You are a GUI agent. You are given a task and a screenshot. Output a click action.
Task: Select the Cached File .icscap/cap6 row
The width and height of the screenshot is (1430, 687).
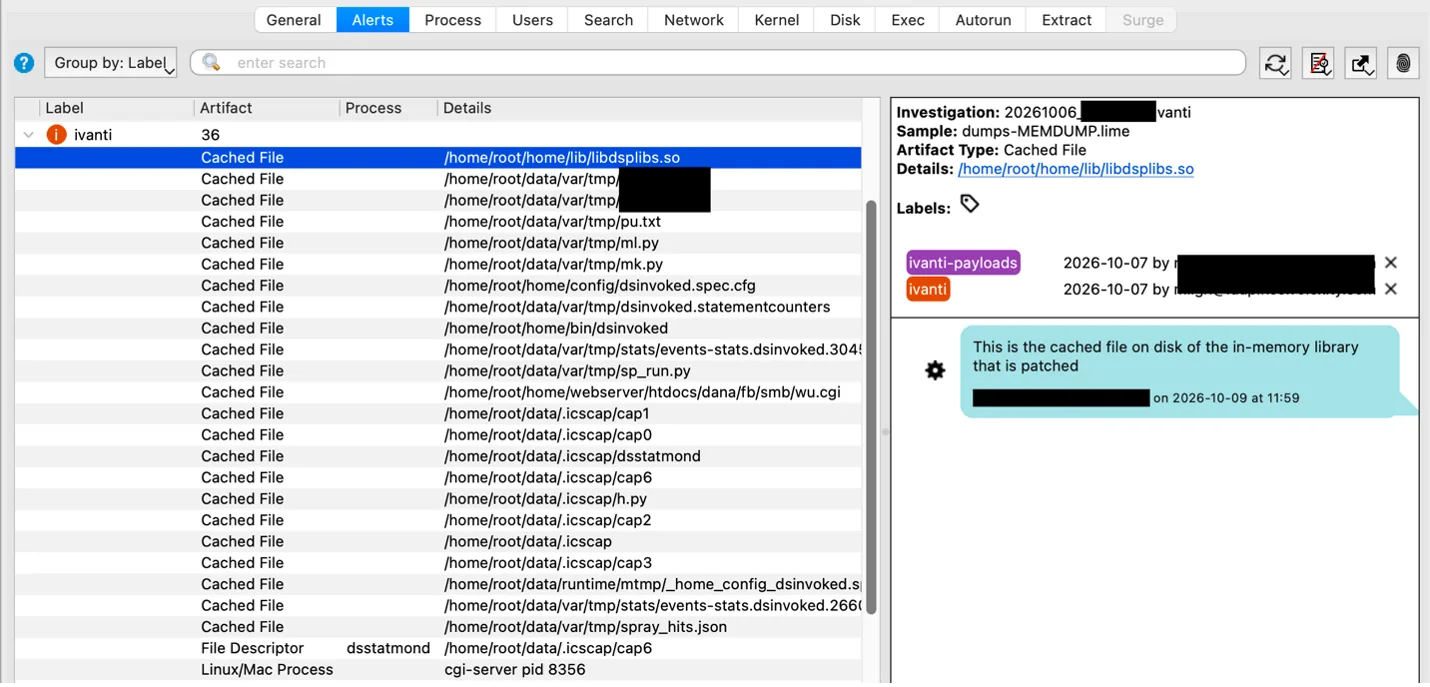[438, 477]
